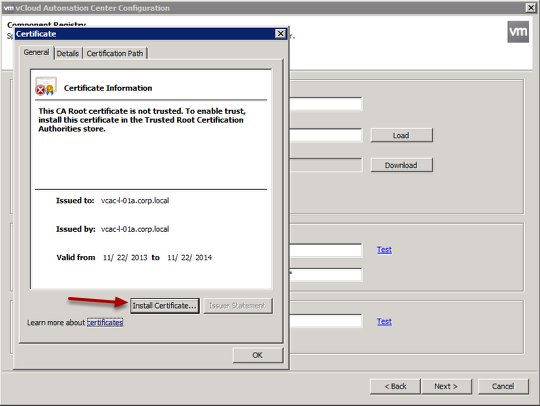
Task: Open the certificates help link
Action: pyautogui.click(x=105, y=323)
